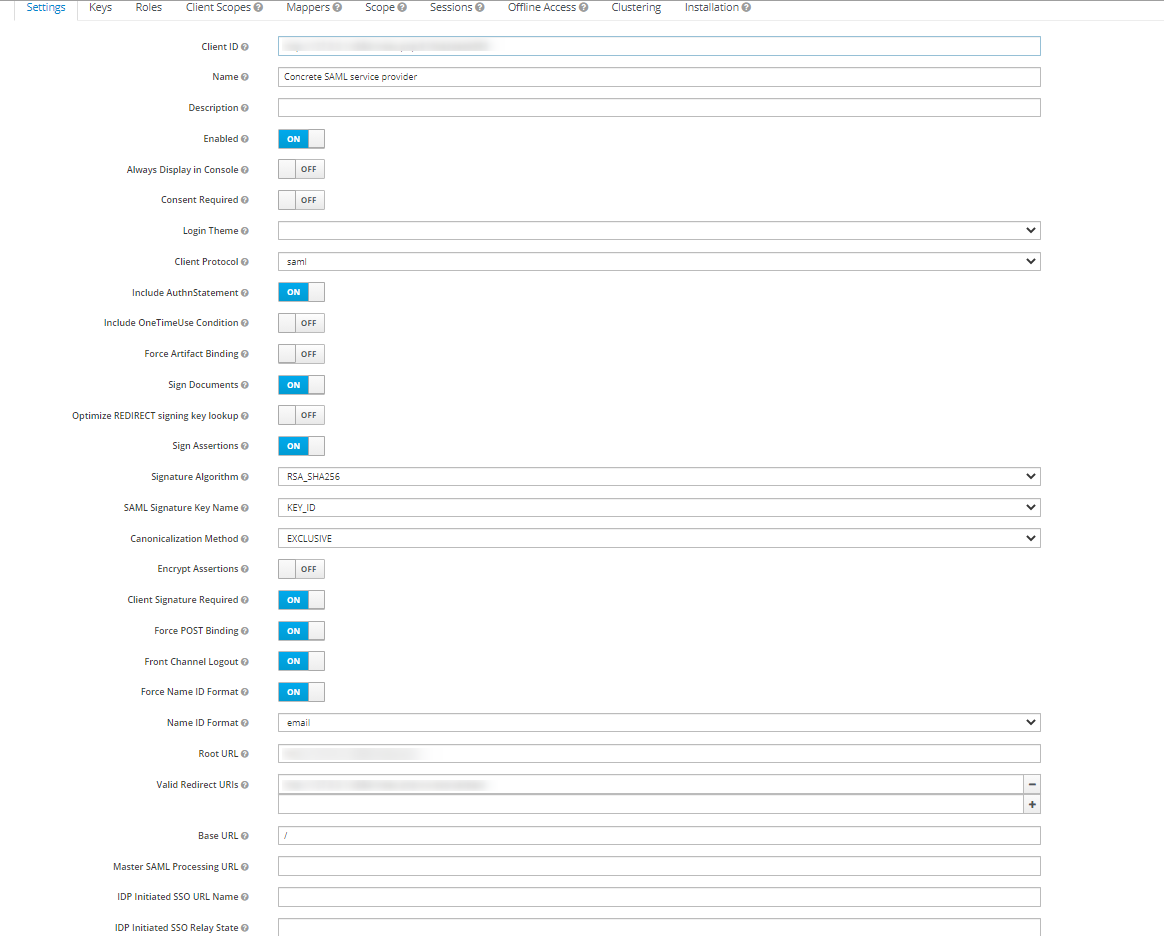Click into the Description text field
1164x936 pixels.
(658, 108)
